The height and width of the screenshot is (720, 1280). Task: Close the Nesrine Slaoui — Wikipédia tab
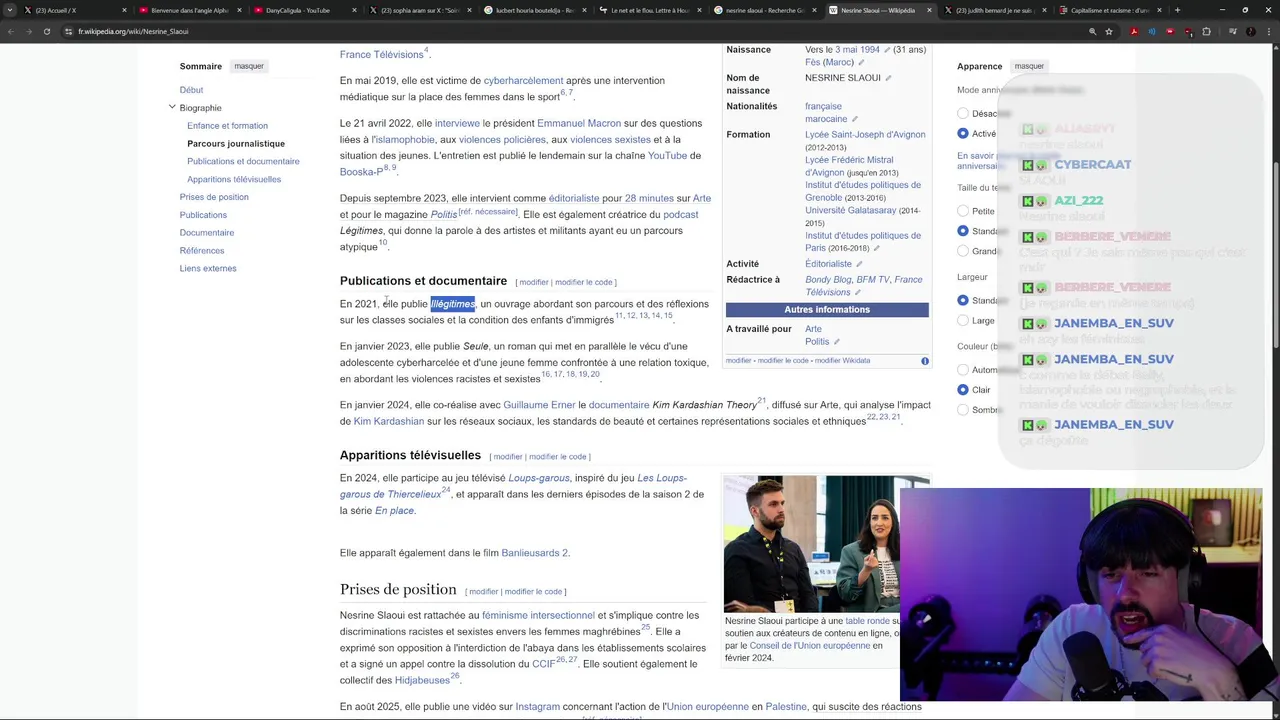click(x=929, y=10)
